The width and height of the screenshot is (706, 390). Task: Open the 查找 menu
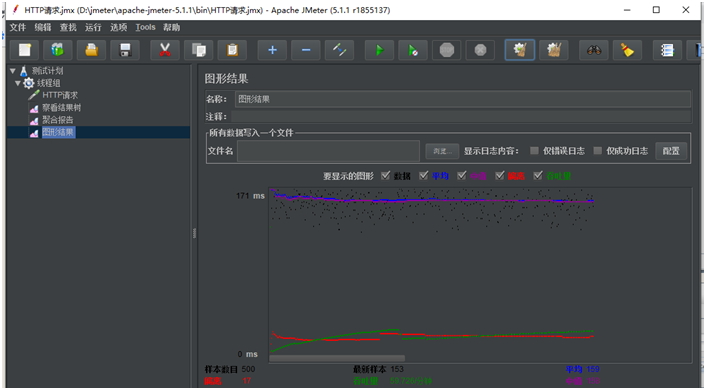pyautogui.click(x=68, y=27)
